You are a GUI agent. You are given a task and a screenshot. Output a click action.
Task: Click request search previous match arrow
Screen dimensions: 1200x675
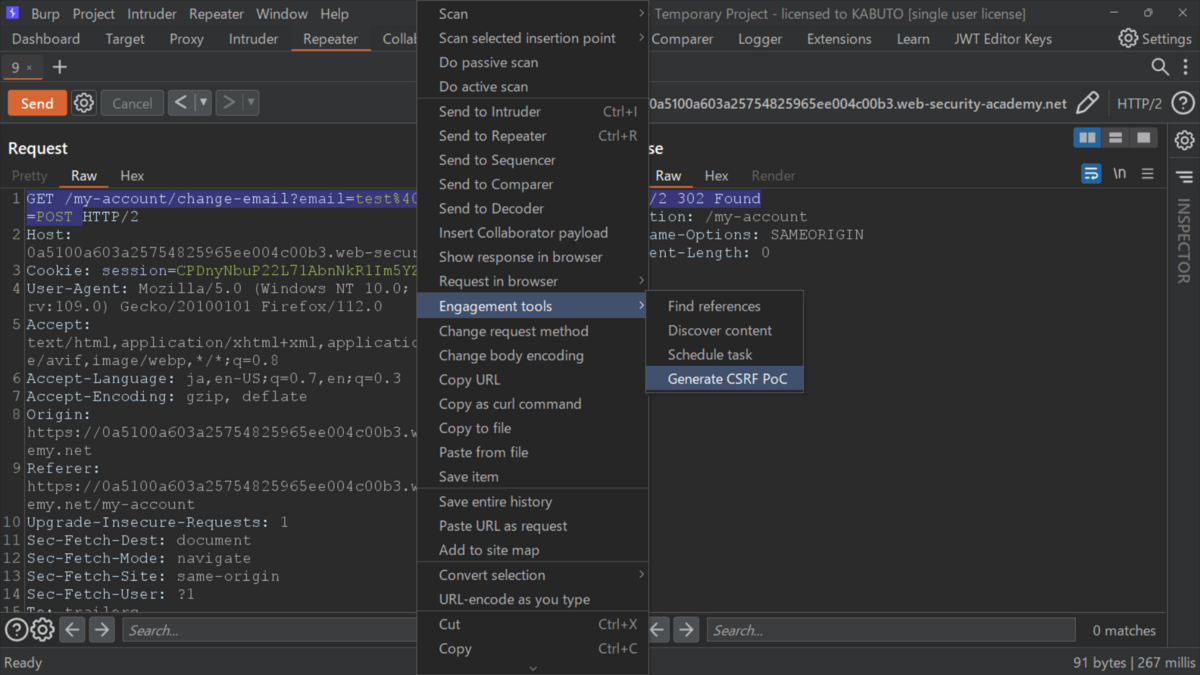72,630
